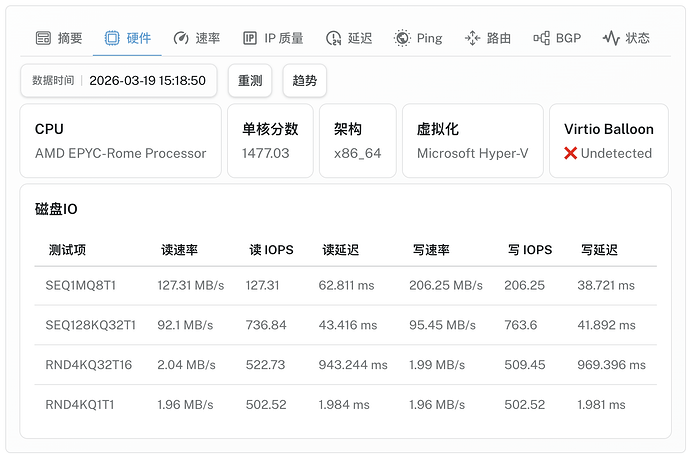Viewport: 690px width, 457px height.
Task: Click the 写延迟 column header
Action: [600, 250]
